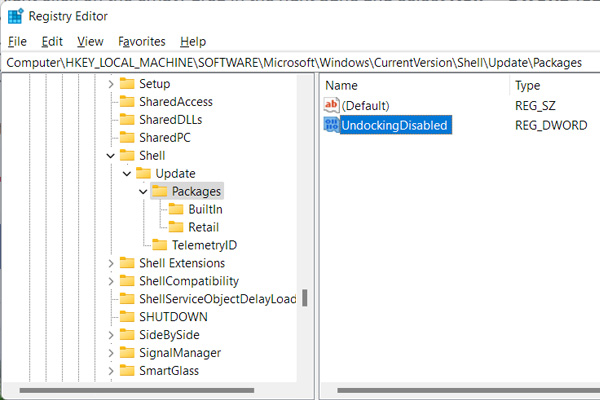
Task: Expand the ShellCompatibility key
Action: pyautogui.click(x=111, y=281)
